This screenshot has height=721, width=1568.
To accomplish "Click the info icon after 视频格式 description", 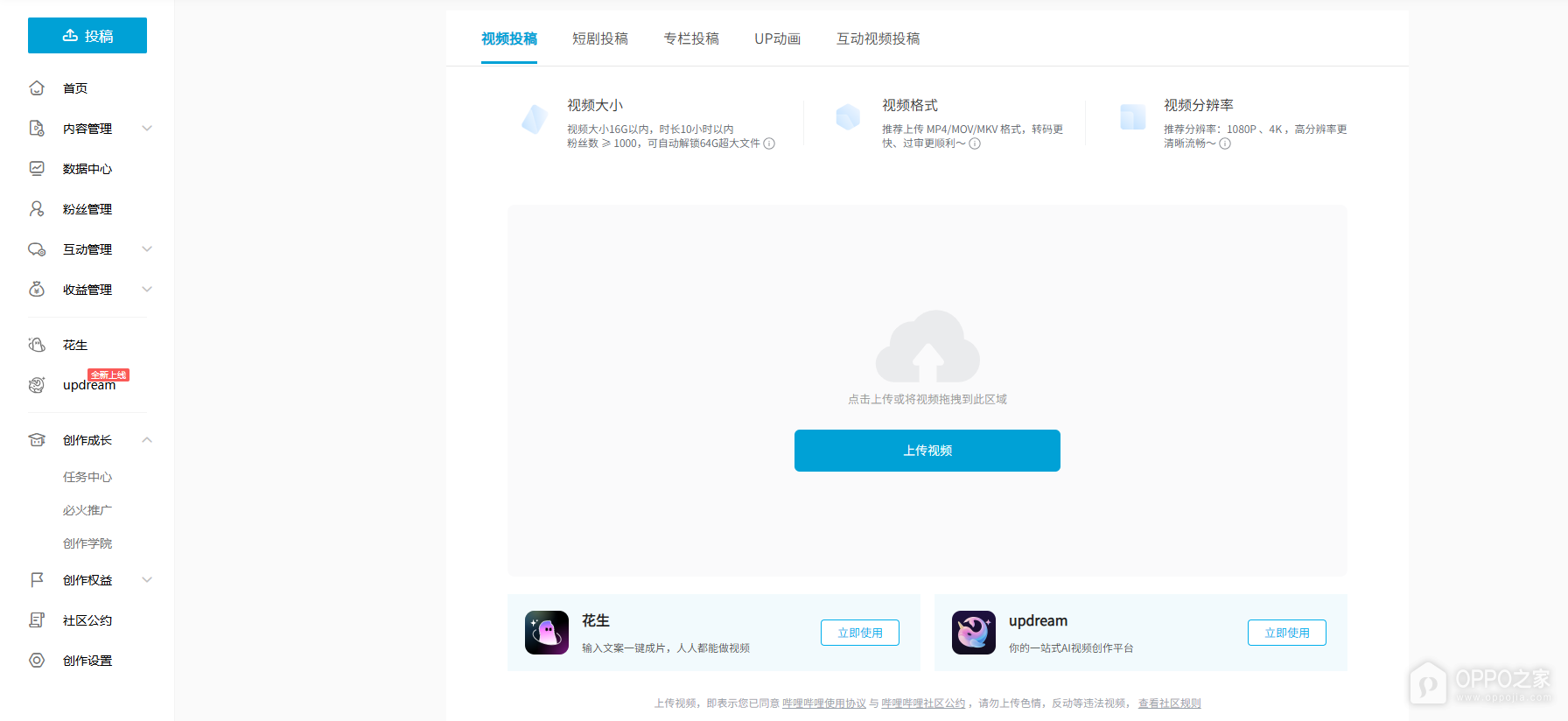I will [x=975, y=143].
